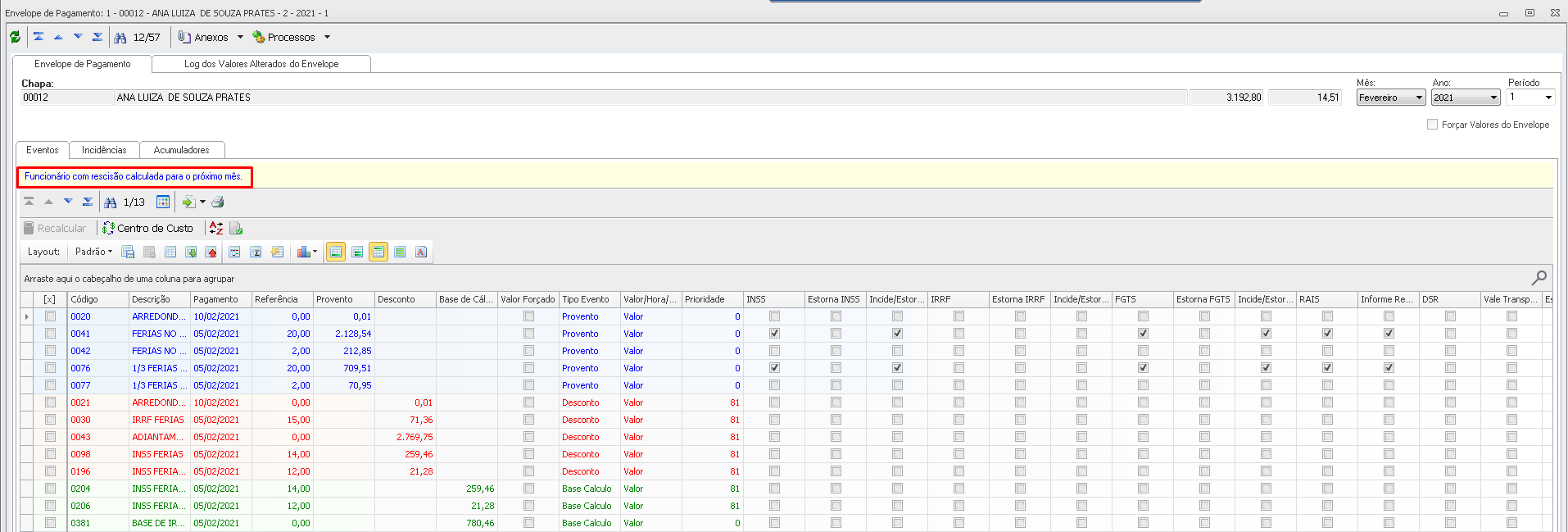This screenshot has width=1568, height=532.
Task: Check the IRRF checkbox for row 0030
Action: coord(958,420)
